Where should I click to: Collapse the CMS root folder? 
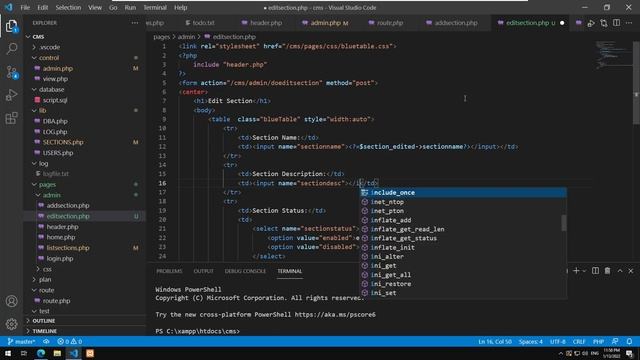38,37
